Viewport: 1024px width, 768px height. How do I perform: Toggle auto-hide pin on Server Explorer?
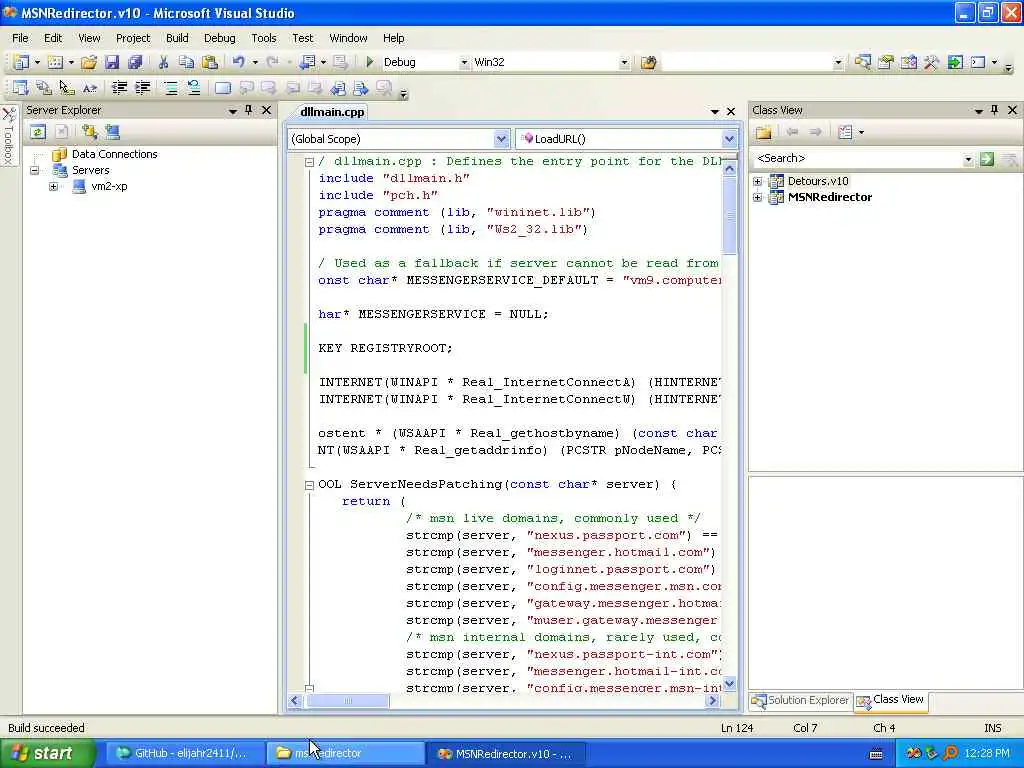coord(249,110)
